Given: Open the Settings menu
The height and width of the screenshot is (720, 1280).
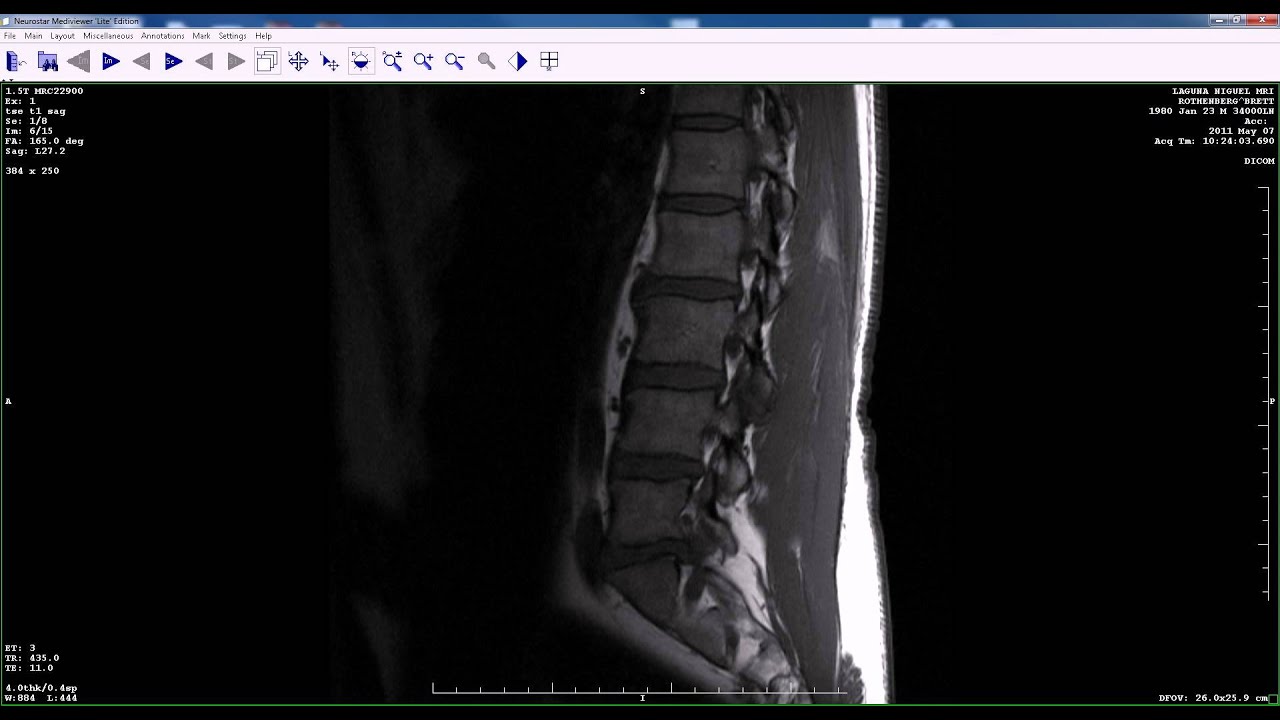Looking at the screenshot, I should [x=232, y=36].
